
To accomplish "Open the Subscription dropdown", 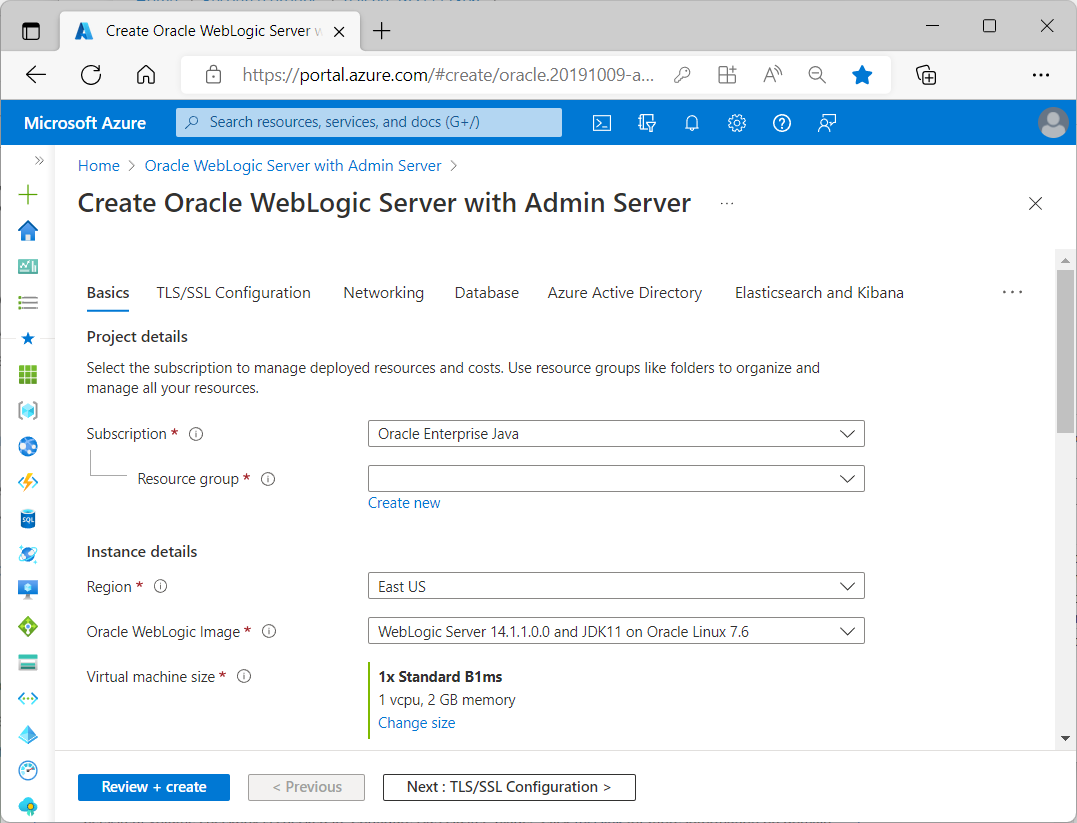I will [616, 433].
